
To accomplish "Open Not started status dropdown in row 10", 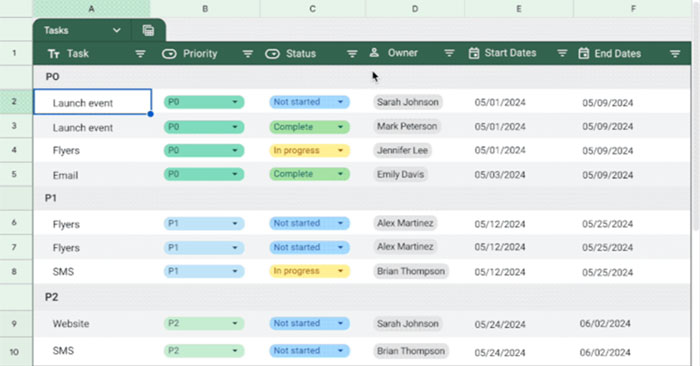I will 309,351.
